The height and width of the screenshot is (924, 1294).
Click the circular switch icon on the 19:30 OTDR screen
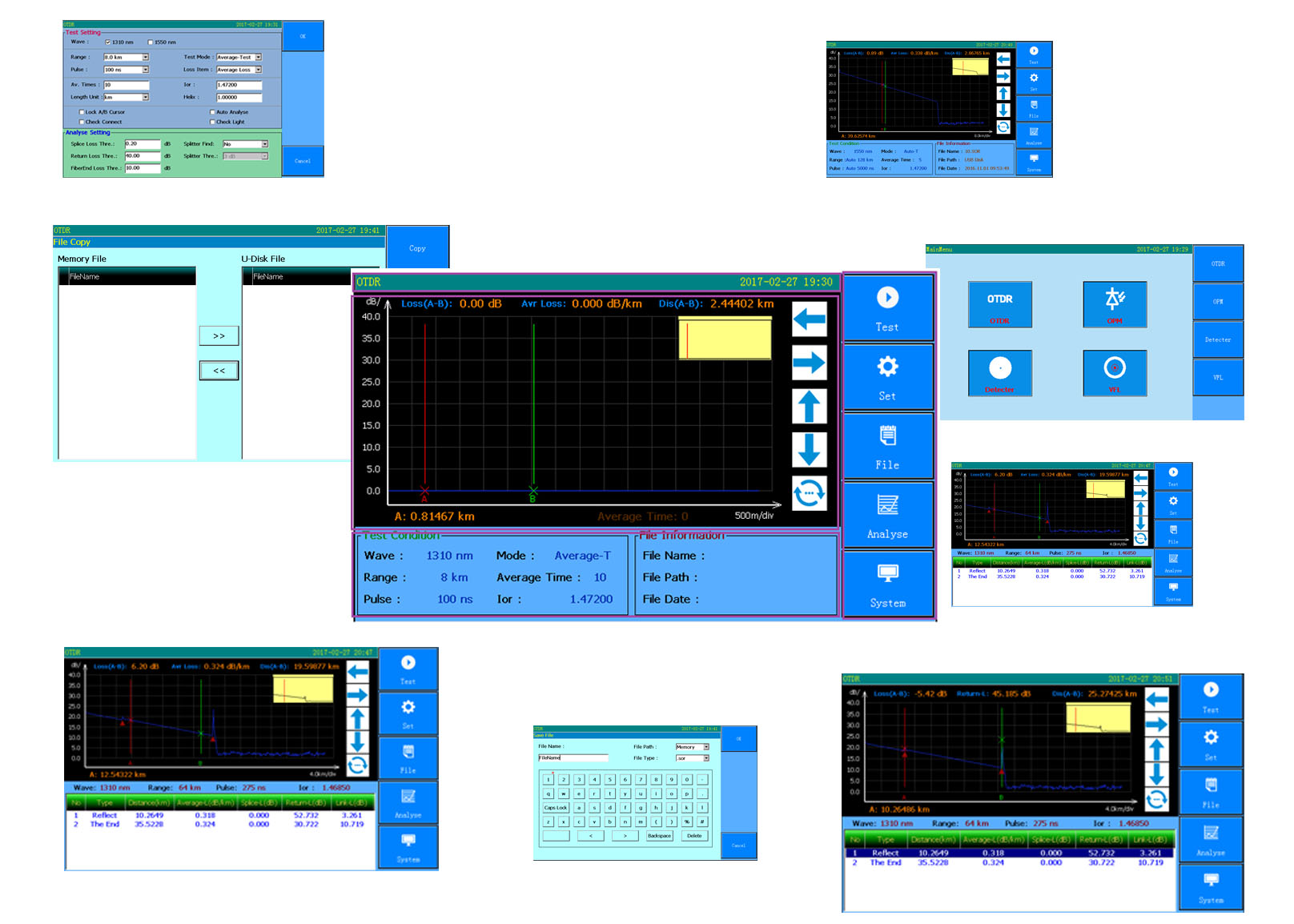[809, 493]
